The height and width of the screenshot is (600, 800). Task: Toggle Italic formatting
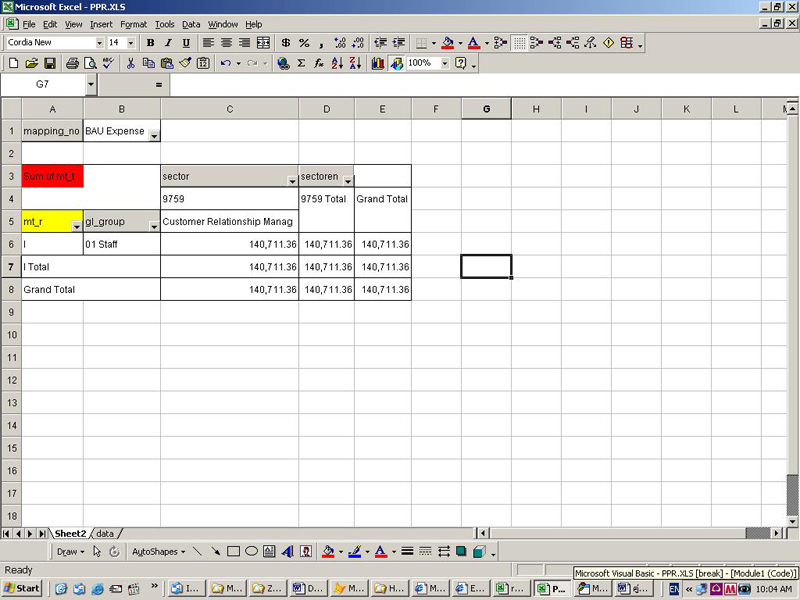click(x=168, y=43)
